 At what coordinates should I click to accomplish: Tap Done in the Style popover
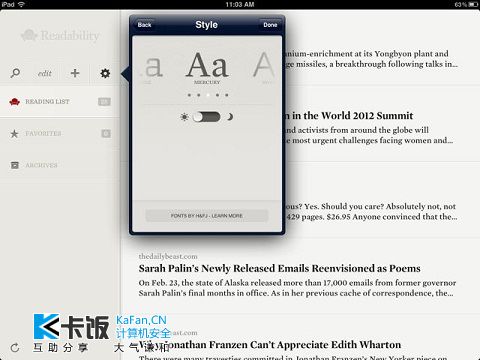coord(270,25)
